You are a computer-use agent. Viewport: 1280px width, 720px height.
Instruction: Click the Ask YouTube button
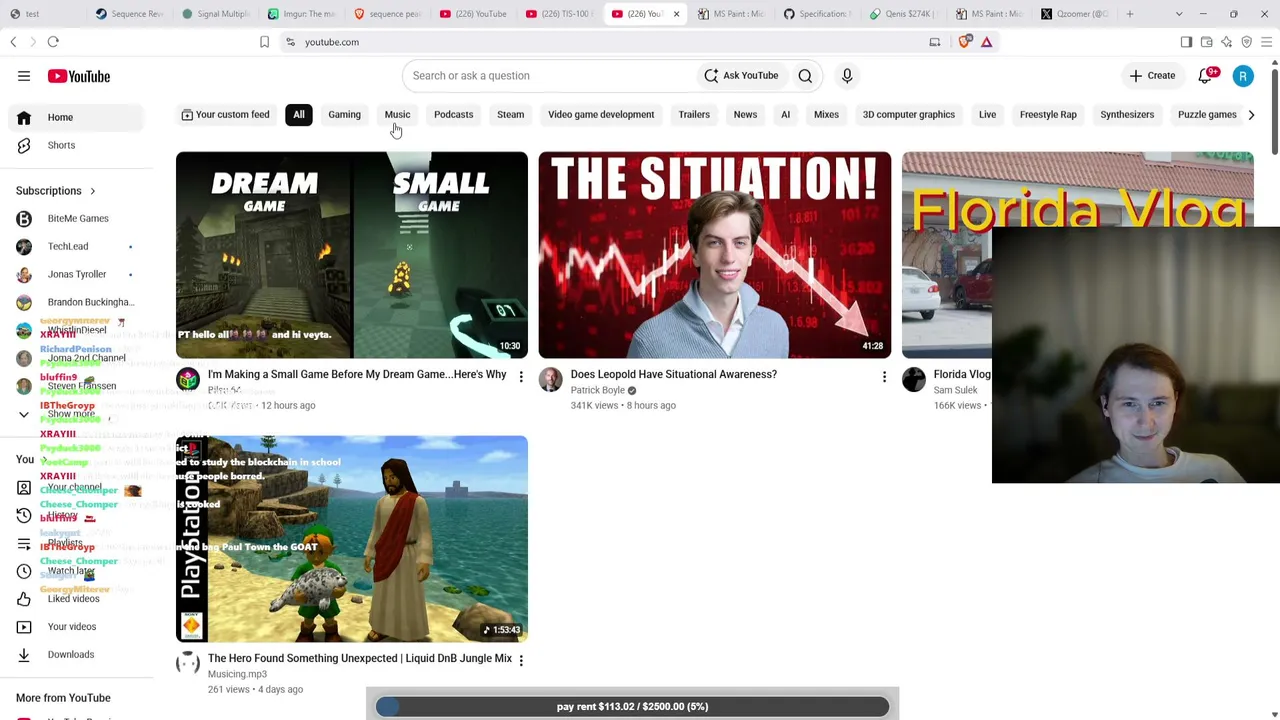(741, 76)
